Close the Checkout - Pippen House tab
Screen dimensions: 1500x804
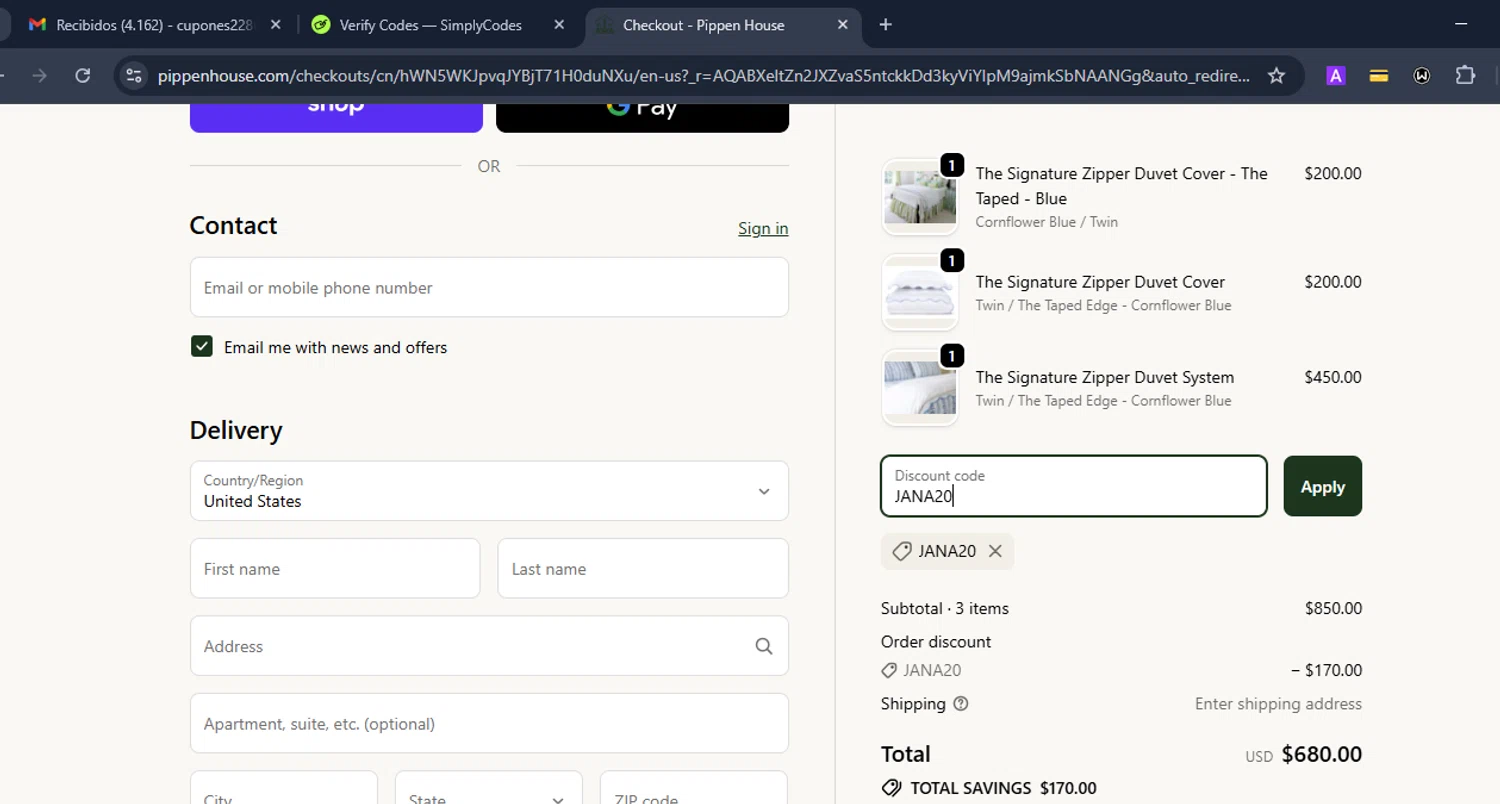click(842, 25)
